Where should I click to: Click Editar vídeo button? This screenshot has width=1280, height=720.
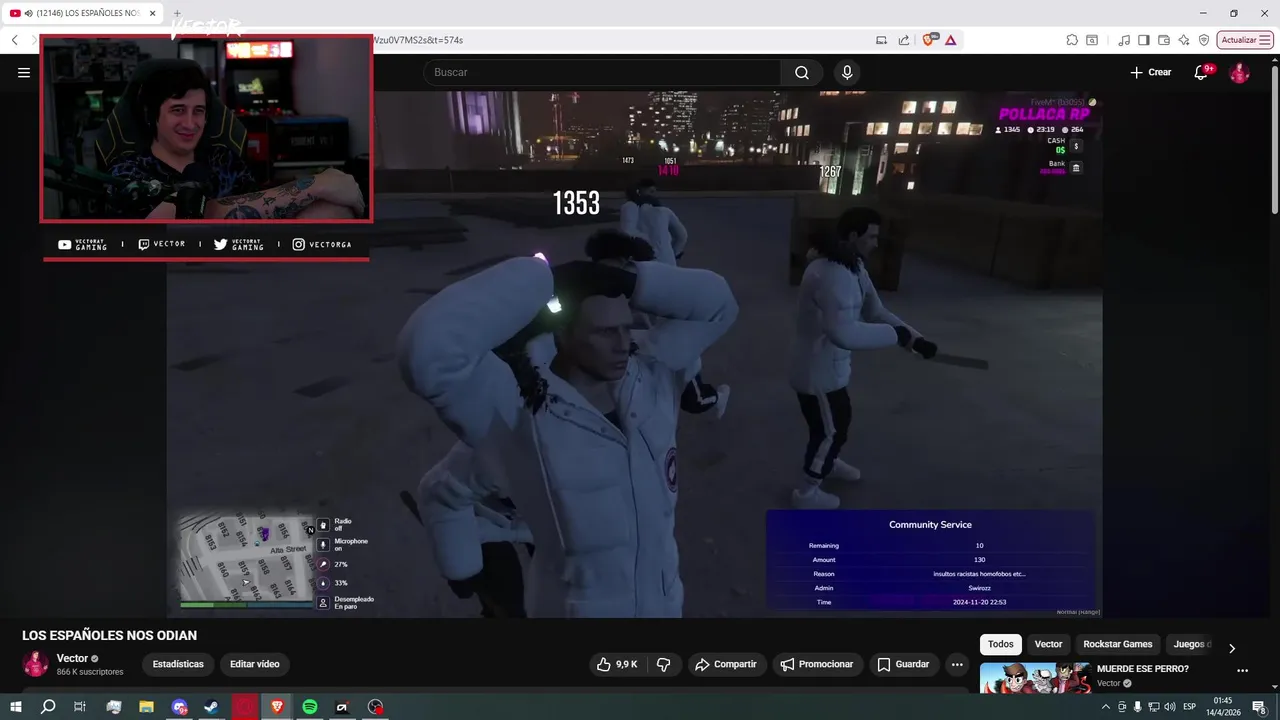pos(255,664)
